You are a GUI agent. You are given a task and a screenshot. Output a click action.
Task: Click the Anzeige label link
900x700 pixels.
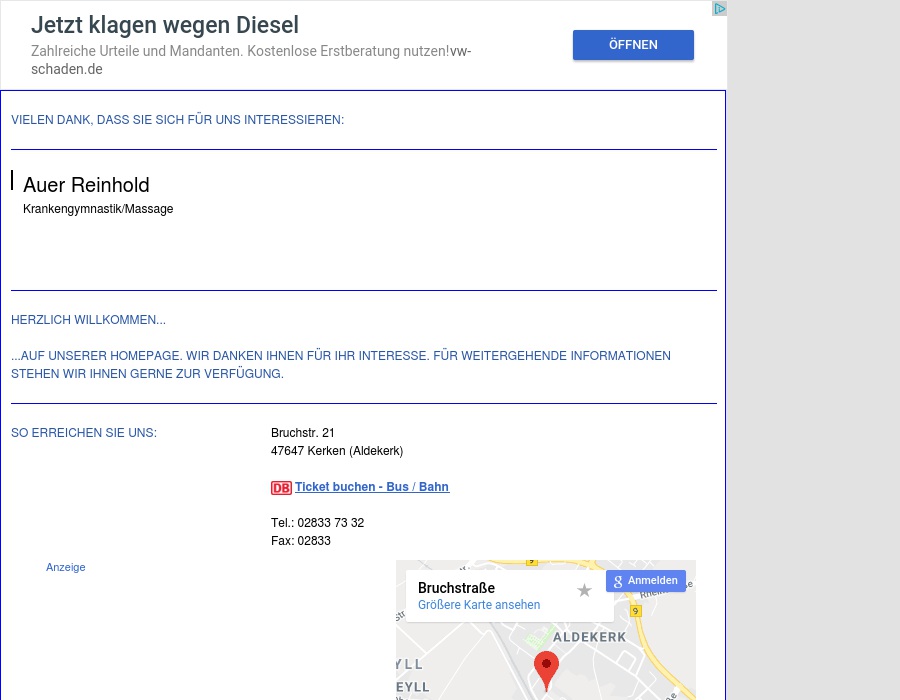(x=66, y=567)
